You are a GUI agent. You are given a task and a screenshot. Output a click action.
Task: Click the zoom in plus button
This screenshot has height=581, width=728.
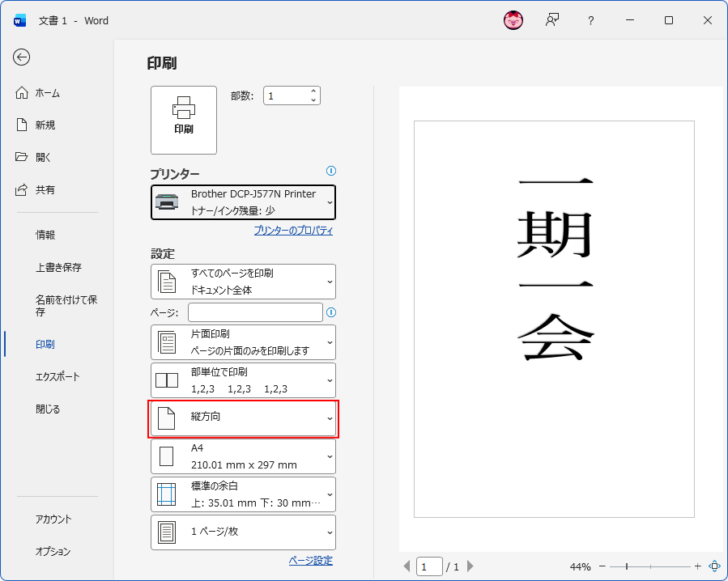click(697, 566)
